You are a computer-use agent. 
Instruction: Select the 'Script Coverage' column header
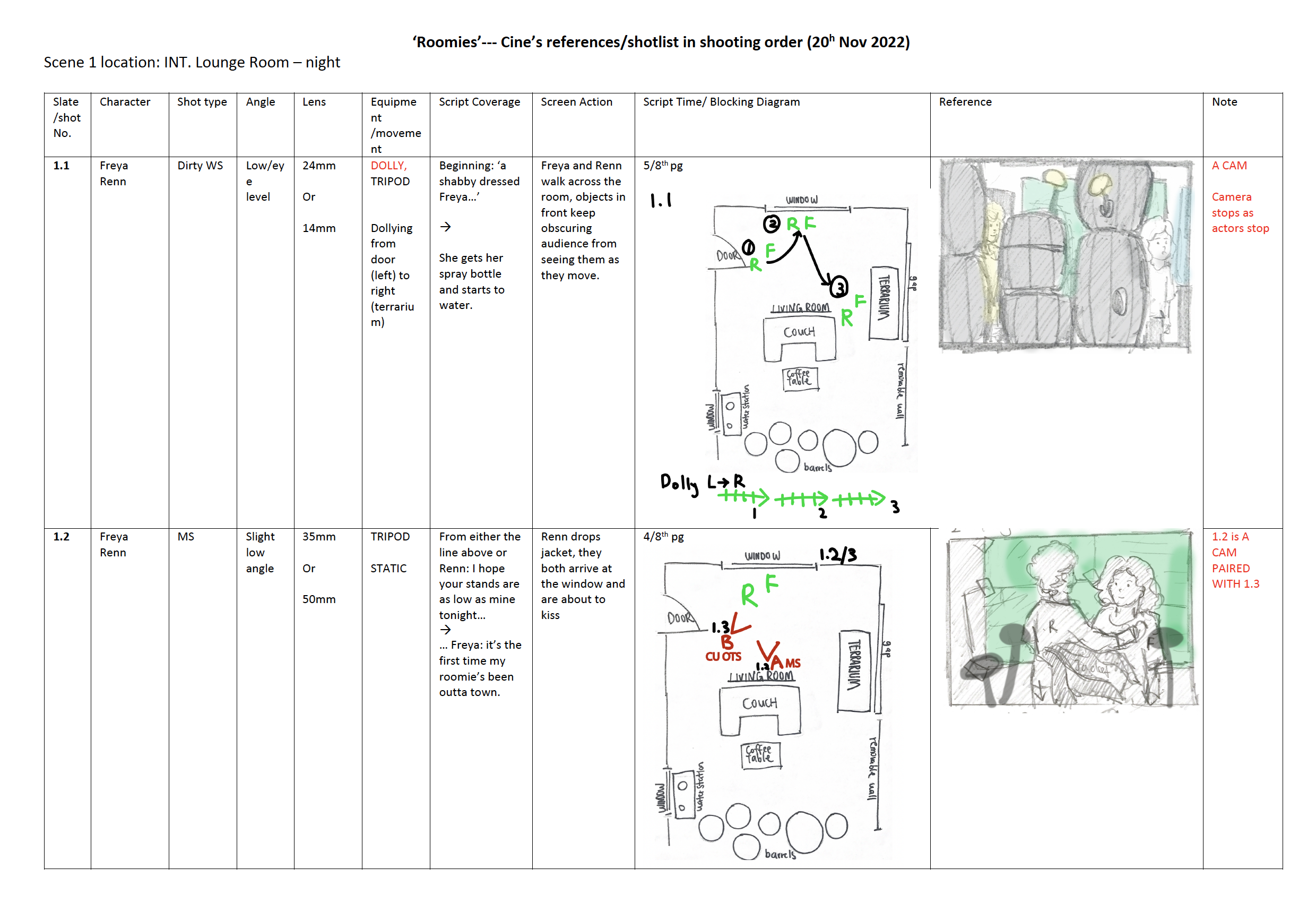pyautogui.click(x=479, y=102)
